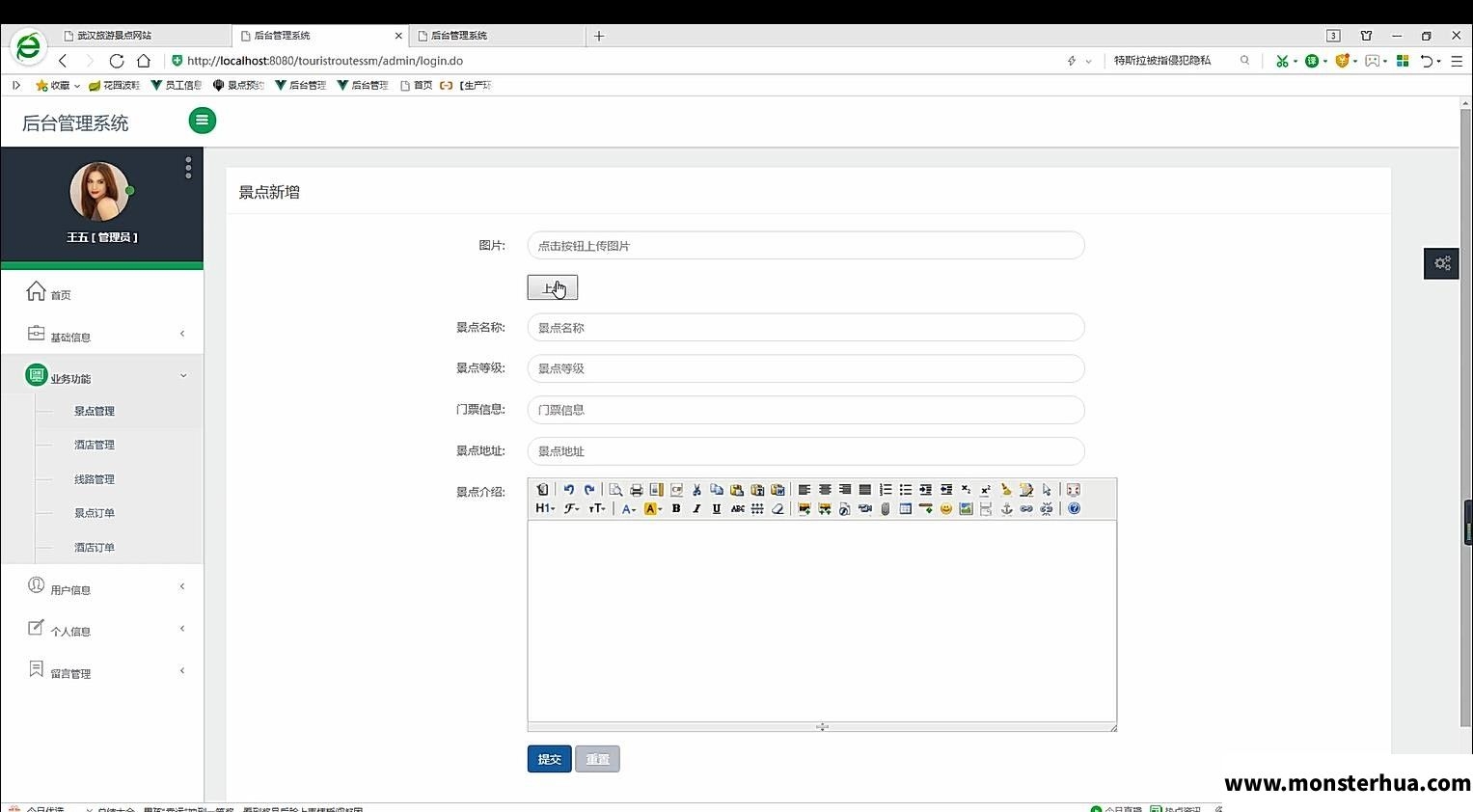
Task: Click the 景点名称 input field
Action: [x=805, y=328]
